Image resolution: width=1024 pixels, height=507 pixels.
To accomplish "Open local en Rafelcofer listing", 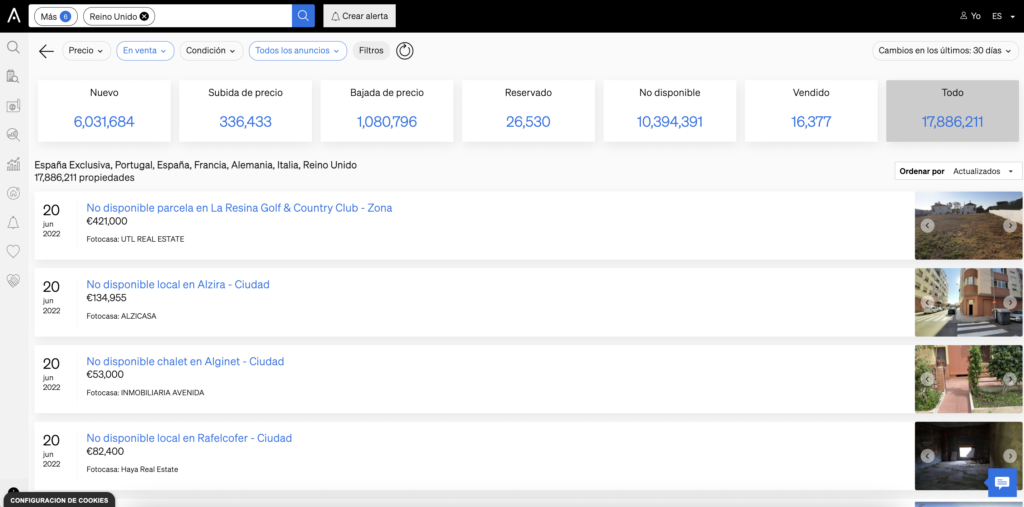I will (189, 438).
